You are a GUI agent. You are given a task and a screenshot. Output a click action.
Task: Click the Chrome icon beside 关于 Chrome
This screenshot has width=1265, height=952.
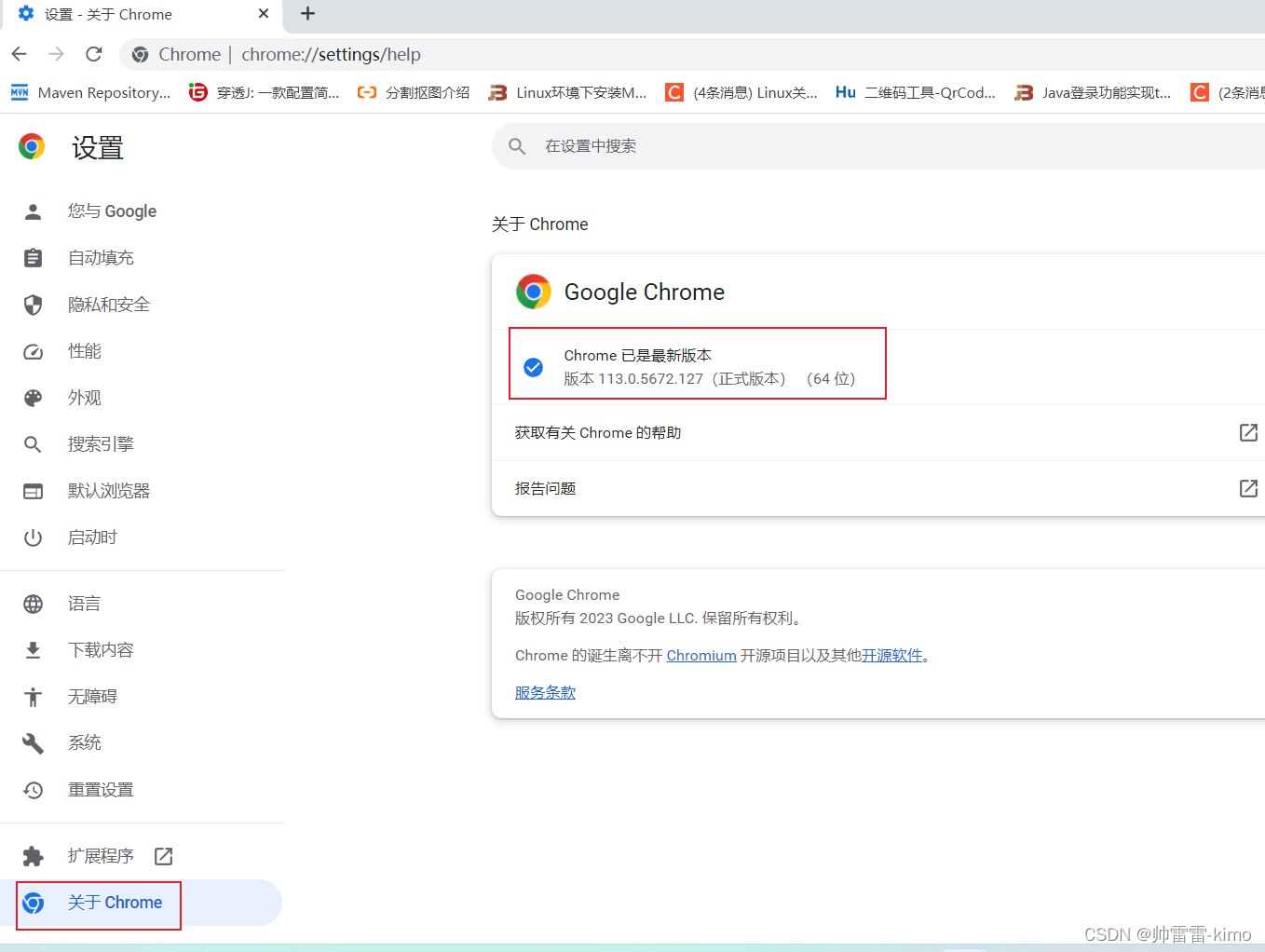click(x=33, y=903)
